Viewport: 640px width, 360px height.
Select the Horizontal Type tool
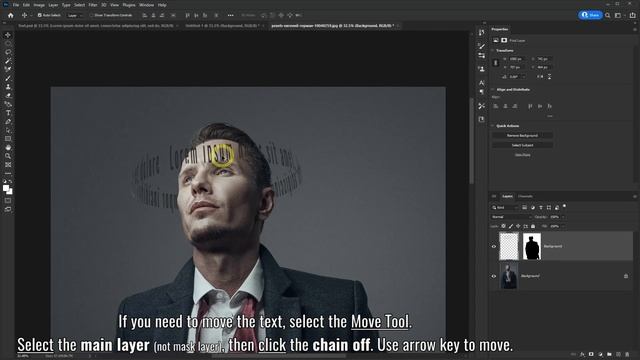tap(8, 113)
